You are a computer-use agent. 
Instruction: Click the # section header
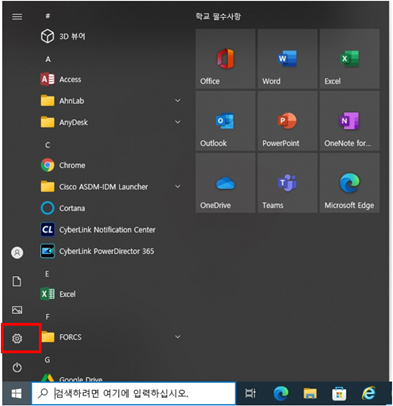48,16
